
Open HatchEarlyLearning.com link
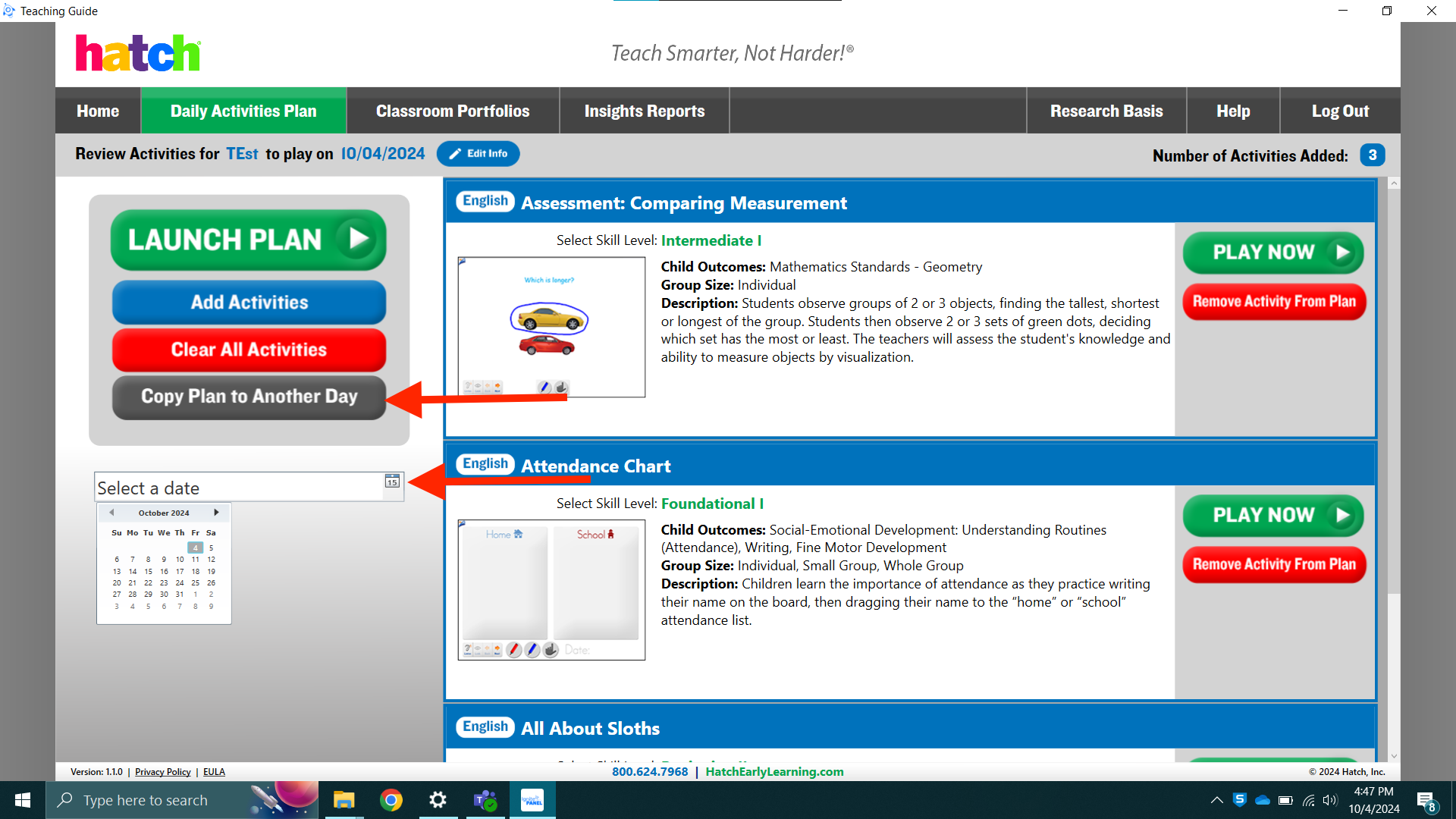[774, 771]
